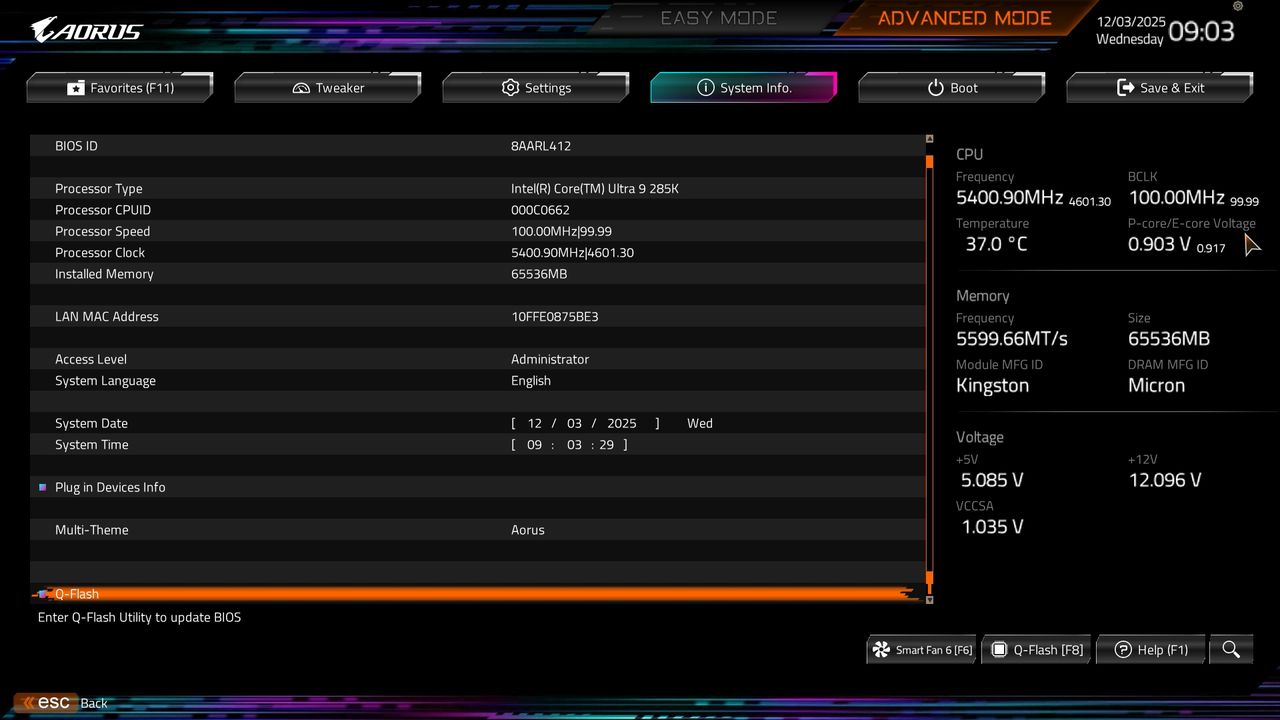
Task: Open the Settings tab
Action: 535,87
